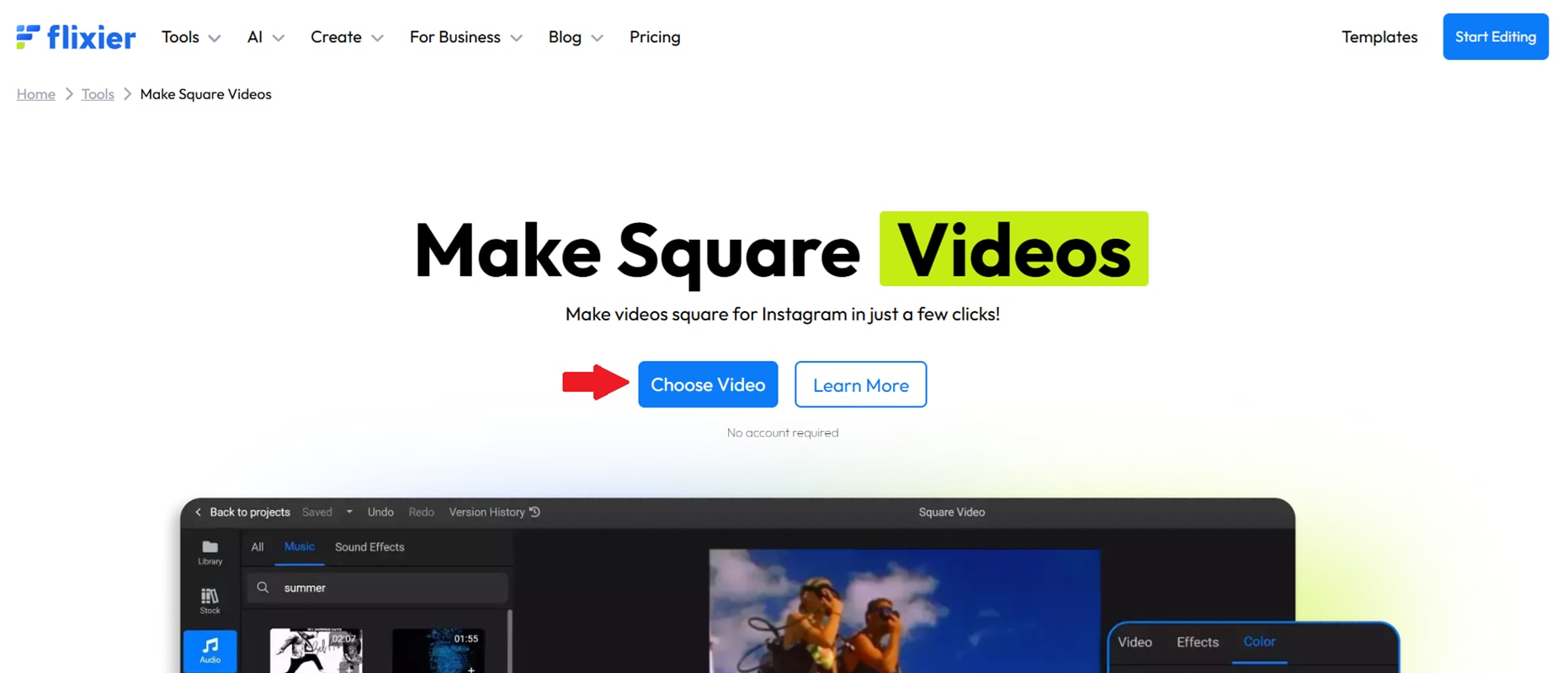The image size is (1568, 673).
Task: Open the Color properties tab
Action: [x=1259, y=642]
